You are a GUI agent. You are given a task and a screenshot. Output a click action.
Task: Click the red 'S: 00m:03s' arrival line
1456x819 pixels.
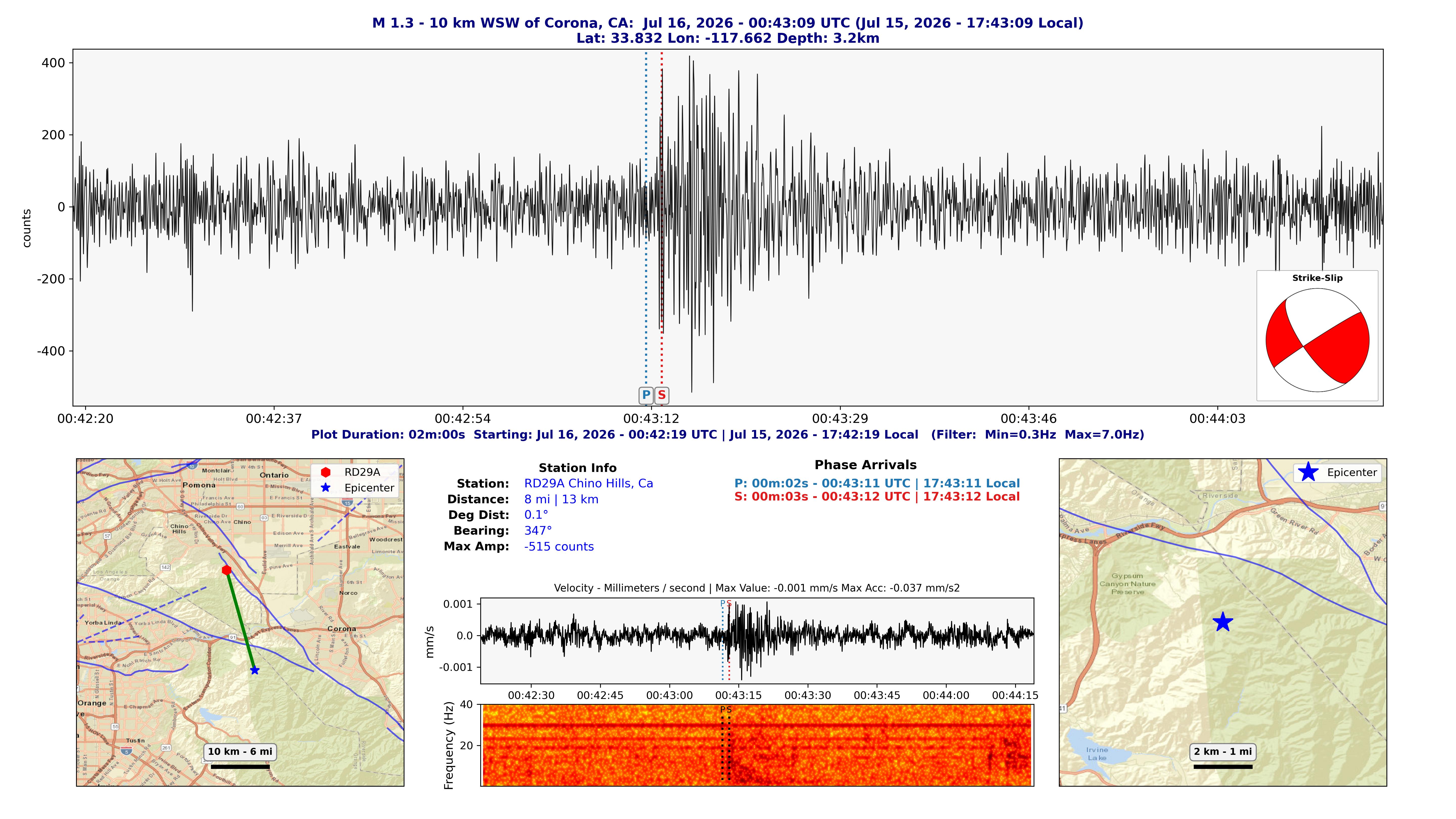[877, 497]
